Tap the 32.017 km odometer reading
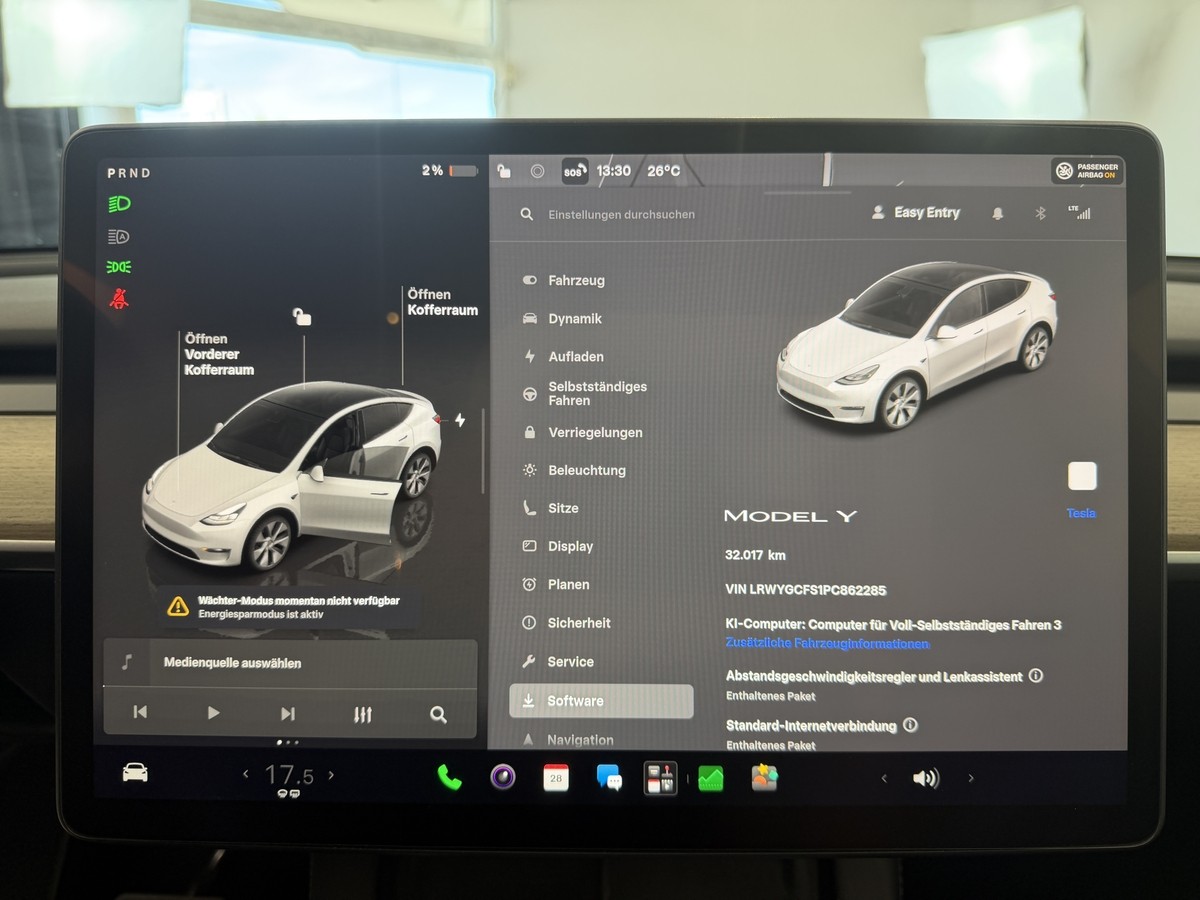Image resolution: width=1200 pixels, height=900 pixels. 755,554
